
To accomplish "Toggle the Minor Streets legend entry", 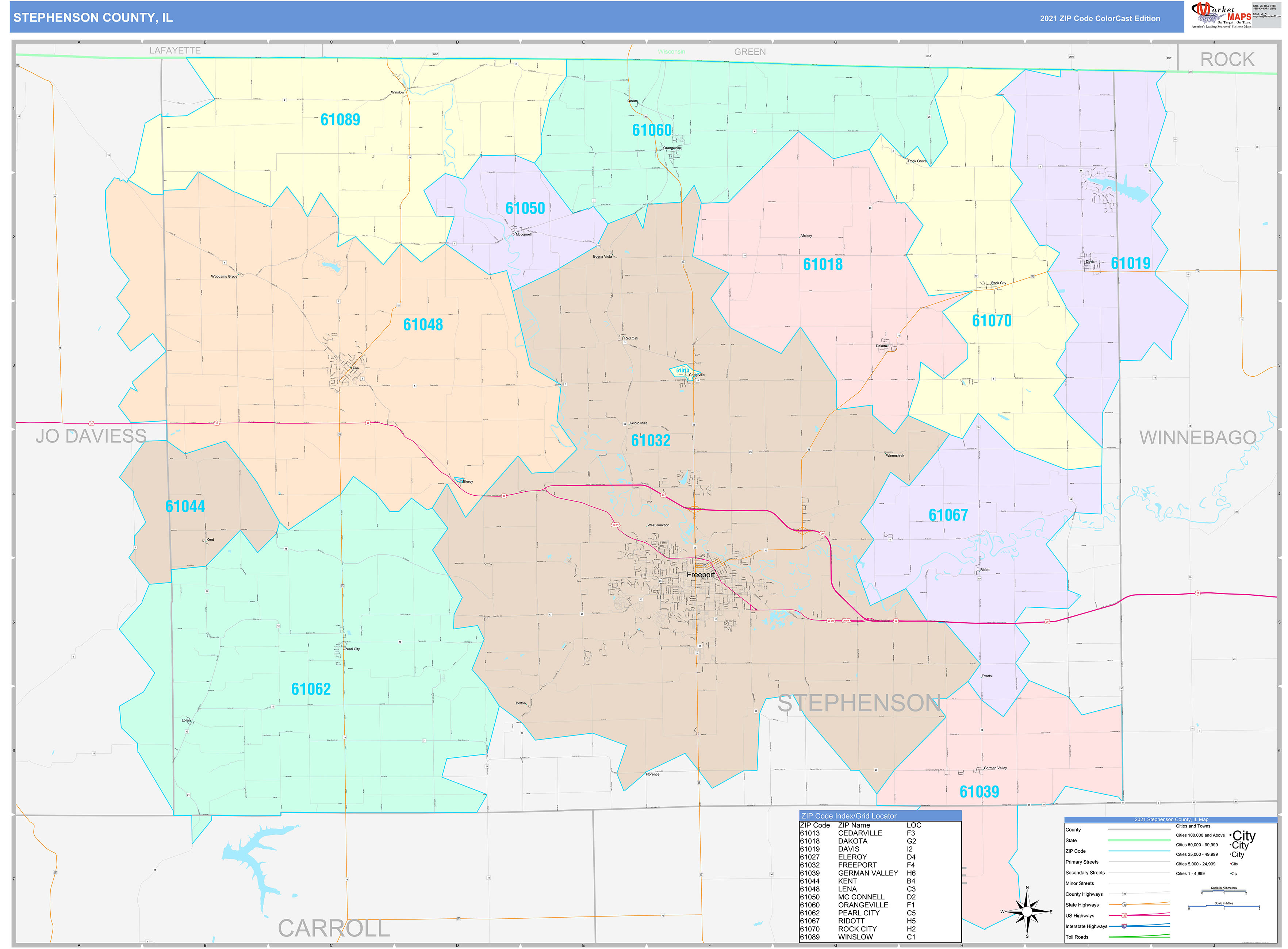I will click(1139, 884).
